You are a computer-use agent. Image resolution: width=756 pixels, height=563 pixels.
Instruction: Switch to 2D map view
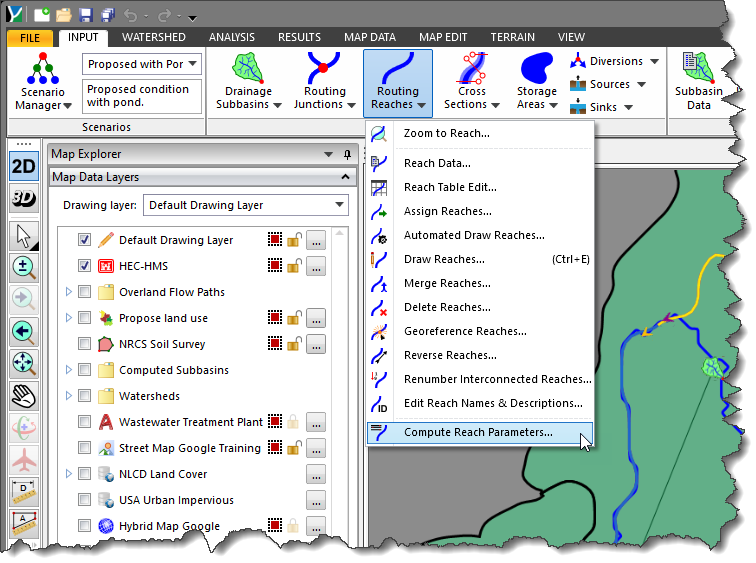(24, 166)
